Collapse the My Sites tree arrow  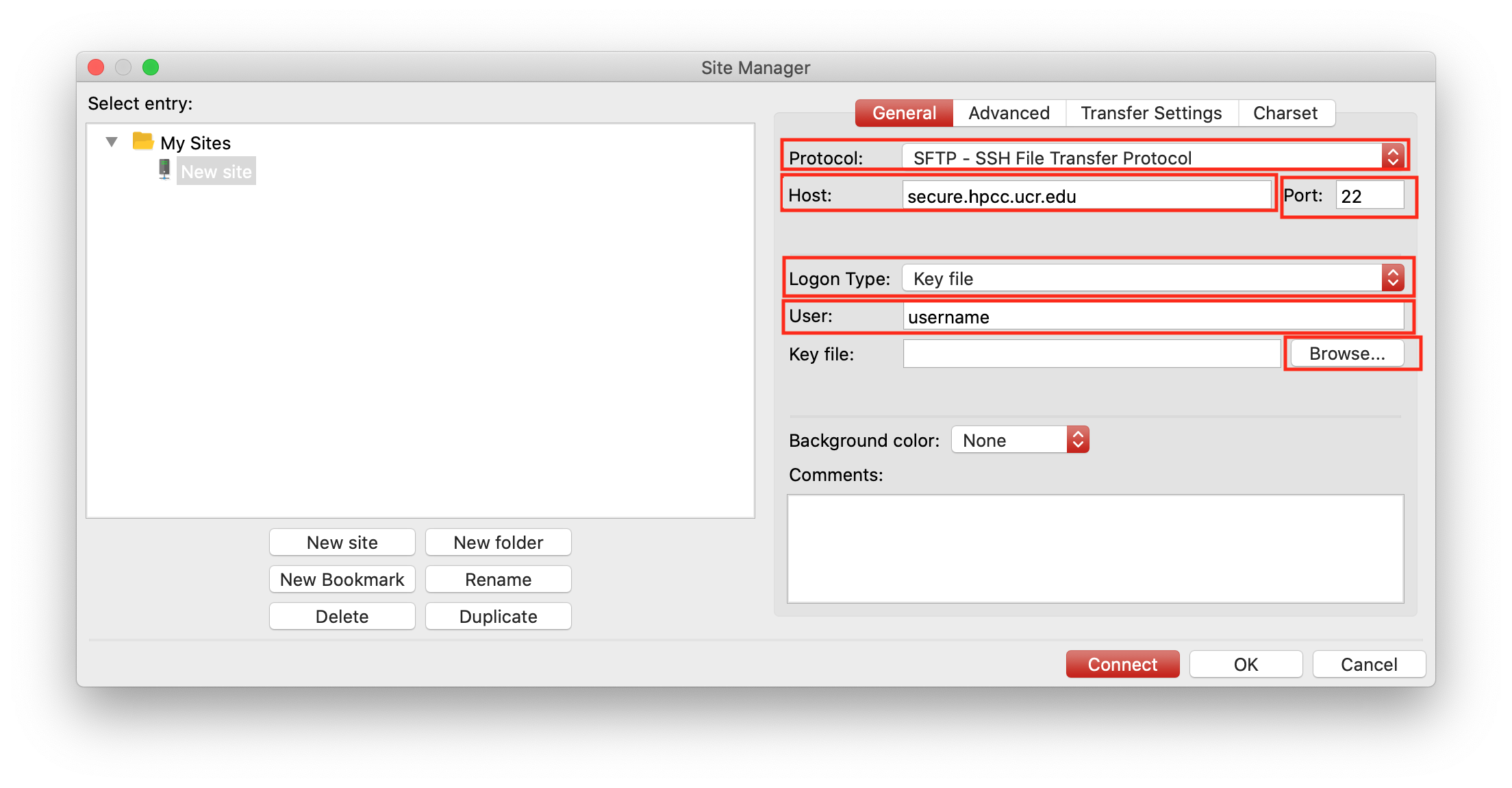pos(112,142)
